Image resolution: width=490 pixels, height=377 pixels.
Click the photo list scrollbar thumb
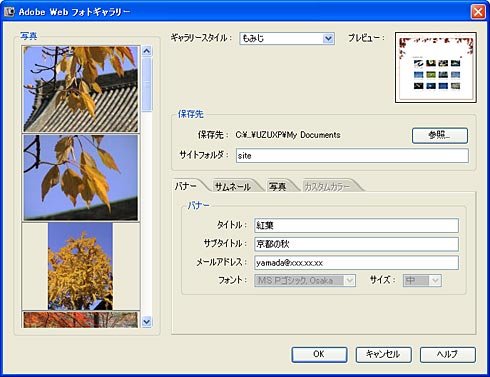[x=147, y=84]
